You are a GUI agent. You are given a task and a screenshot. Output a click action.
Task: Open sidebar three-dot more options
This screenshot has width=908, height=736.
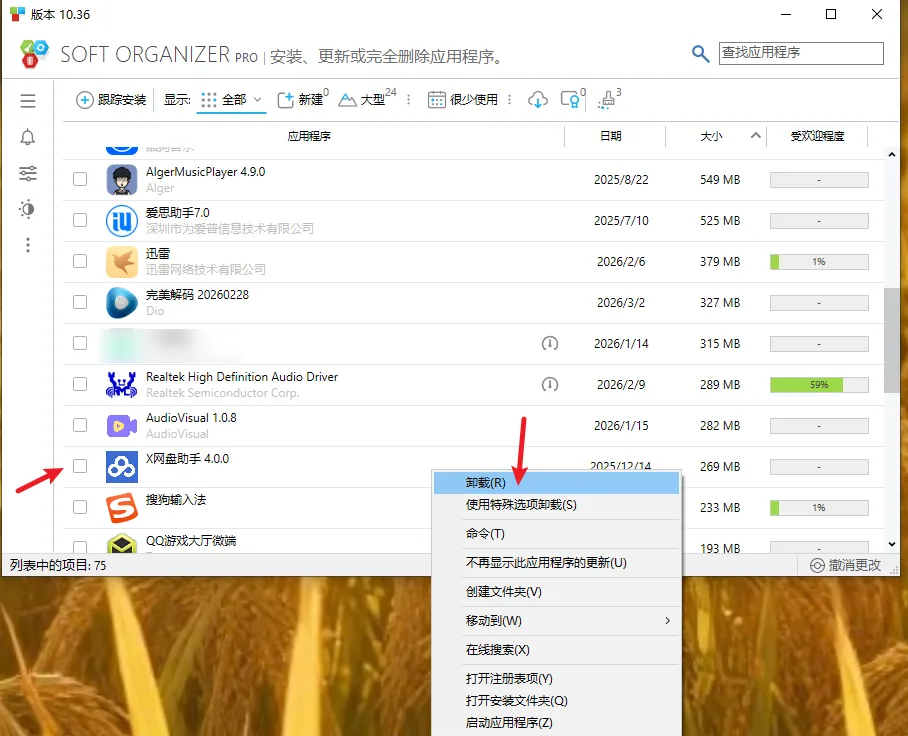click(x=28, y=245)
